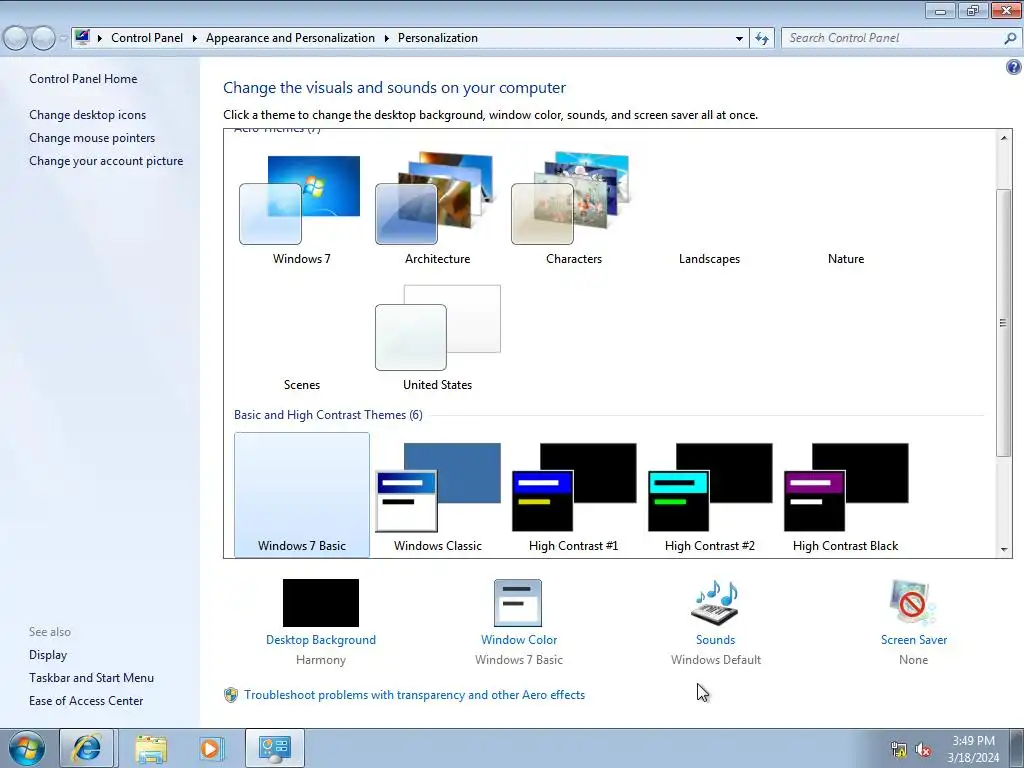
Task: Open Desktop Background settings icon
Action: coord(321,603)
